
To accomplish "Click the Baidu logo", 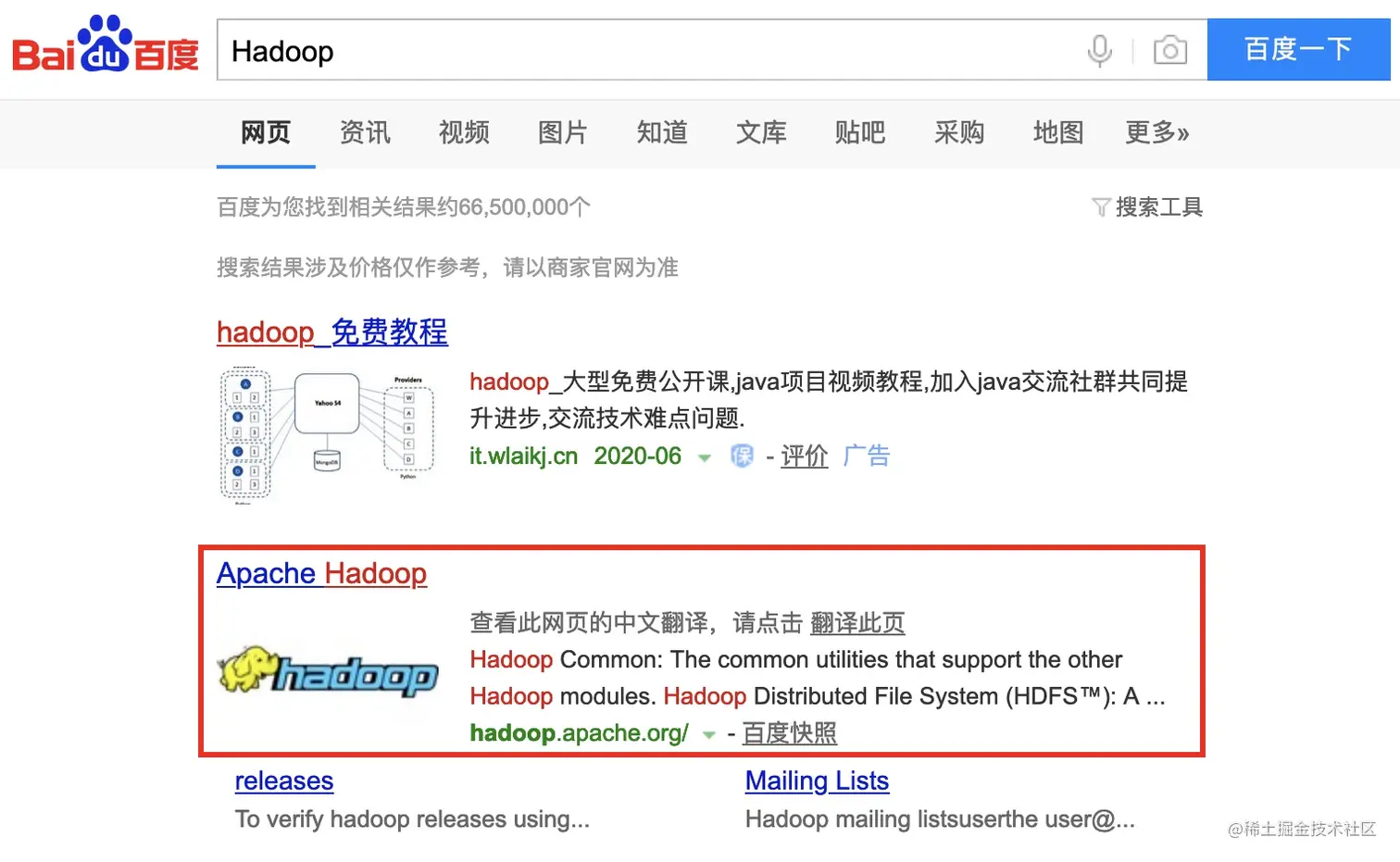I will tap(106, 44).
